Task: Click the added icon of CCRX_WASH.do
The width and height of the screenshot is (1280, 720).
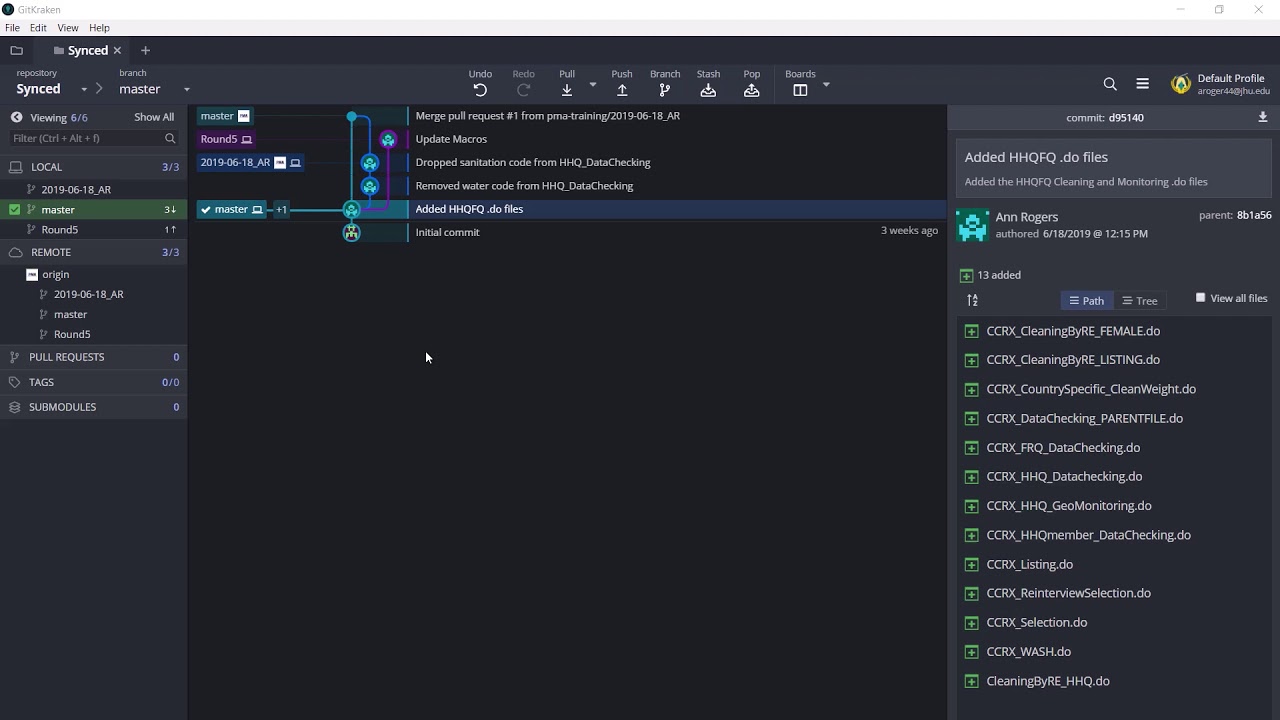Action: pyautogui.click(x=971, y=652)
